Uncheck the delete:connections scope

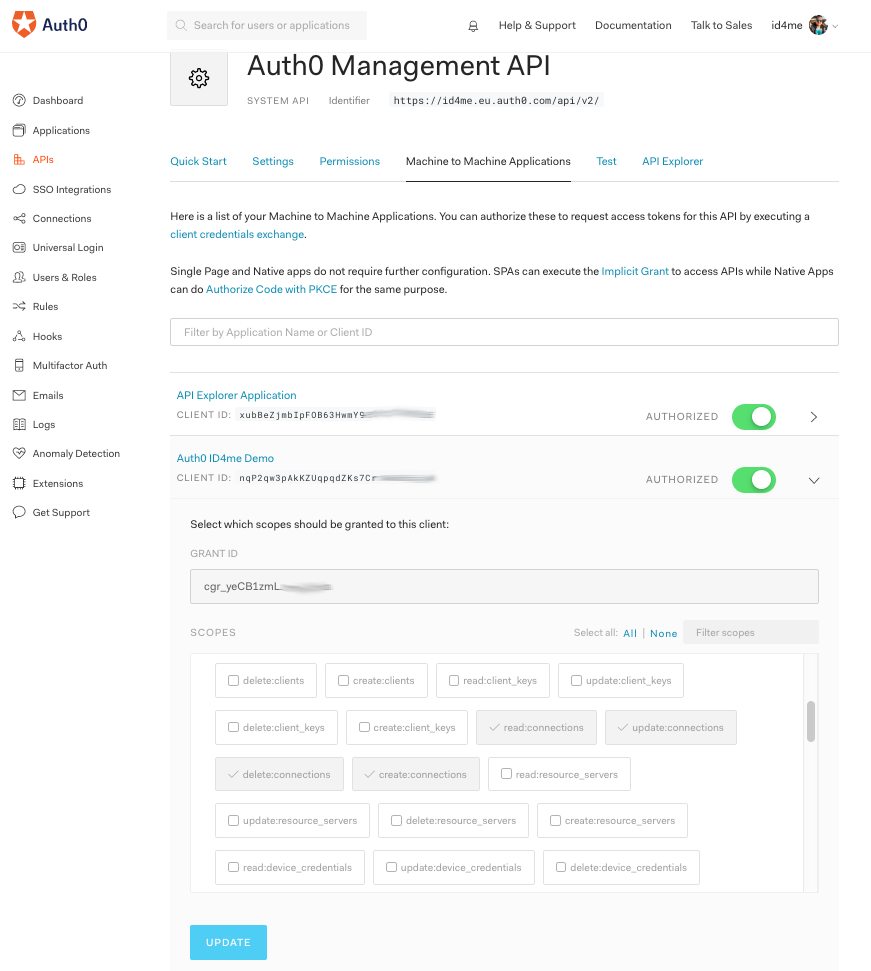[x=279, y=774]
